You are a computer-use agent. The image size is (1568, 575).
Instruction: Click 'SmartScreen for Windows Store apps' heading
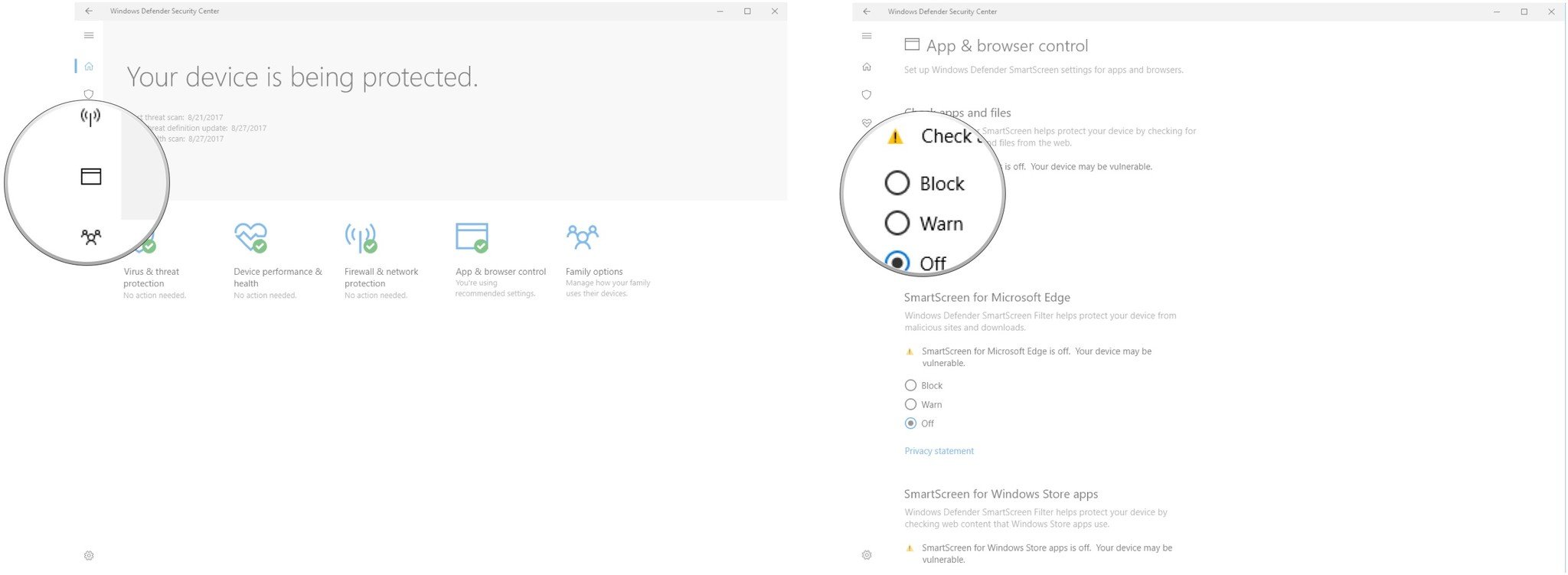(x=1001, y=494)
